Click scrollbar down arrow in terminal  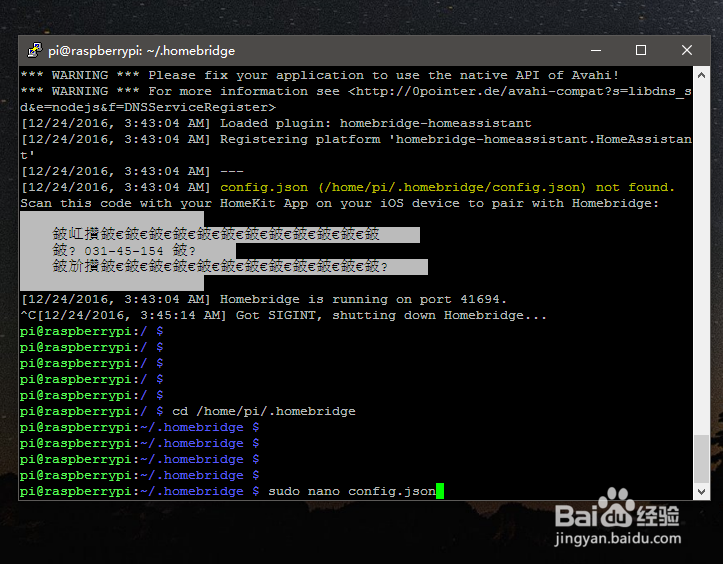701,492
